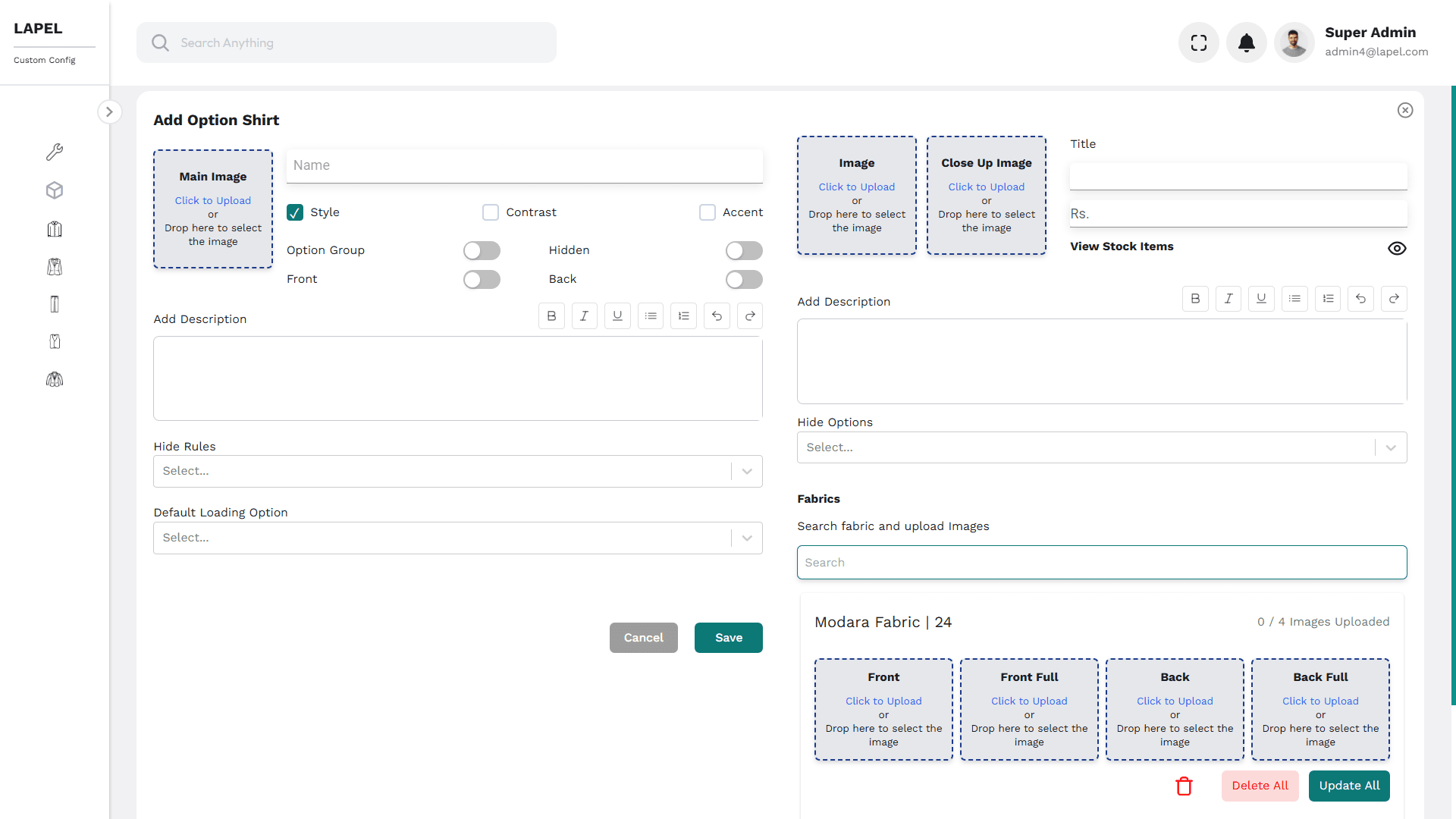This screenshot has width=1456, height=819.
Task: Apply bold in left description toolbar
Action: coord(551,316)
